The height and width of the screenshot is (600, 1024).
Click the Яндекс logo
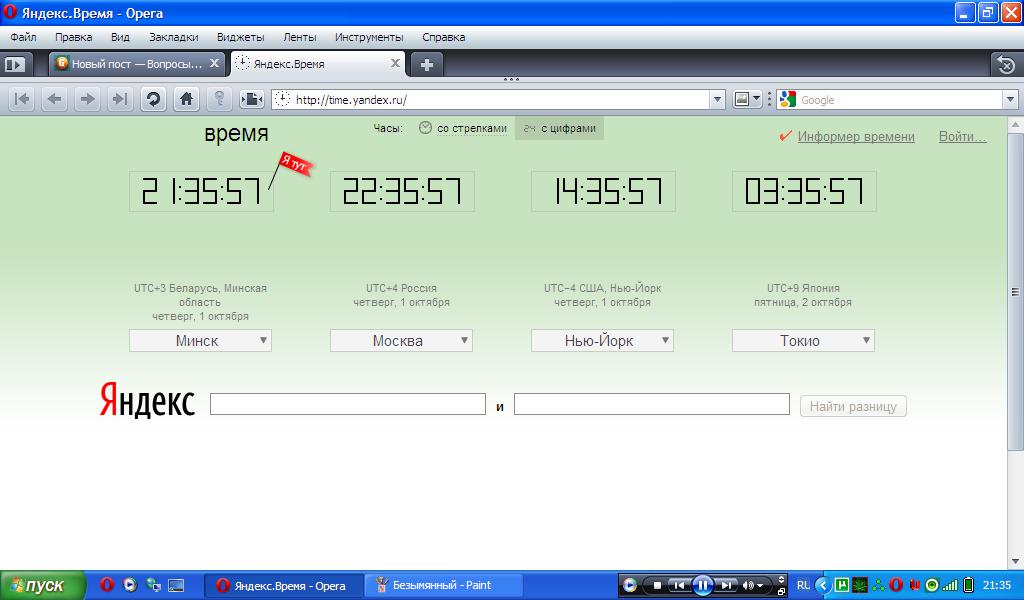coord(147,400)
